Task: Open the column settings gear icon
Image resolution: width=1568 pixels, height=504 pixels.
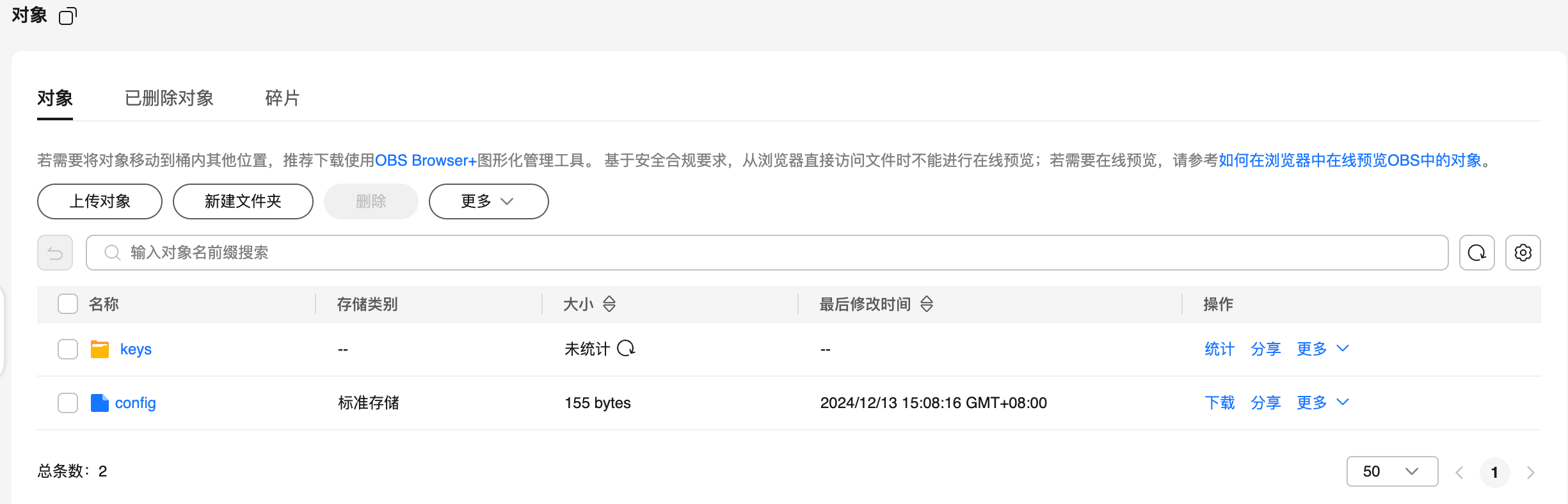Action: pos(1523,253)
